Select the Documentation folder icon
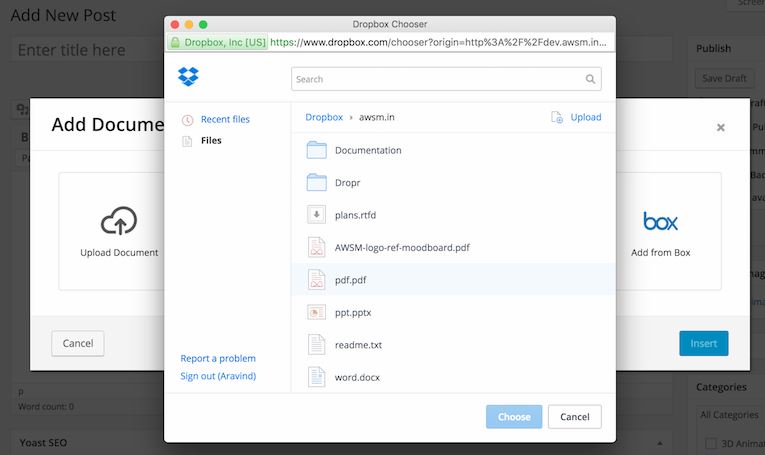The height and width of the screenshot is (455, 765). pyautogui.click(x=317, y=150)
